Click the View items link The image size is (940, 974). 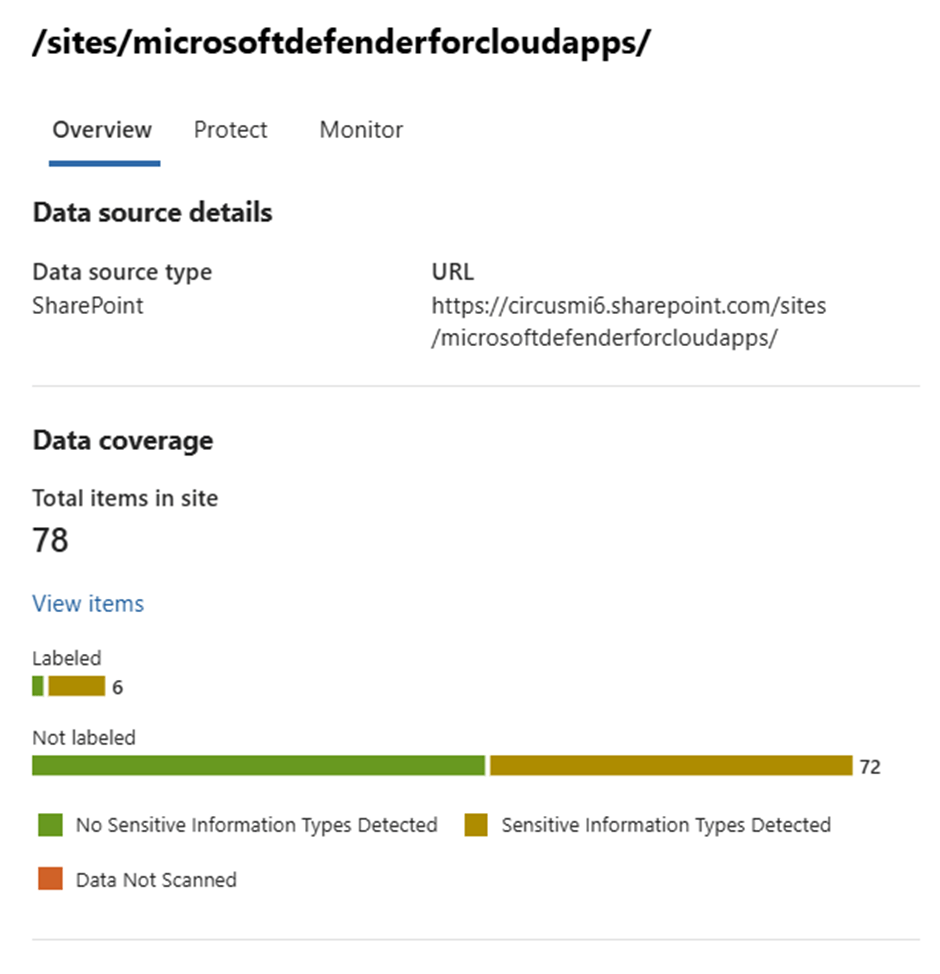tap(88, 604)
